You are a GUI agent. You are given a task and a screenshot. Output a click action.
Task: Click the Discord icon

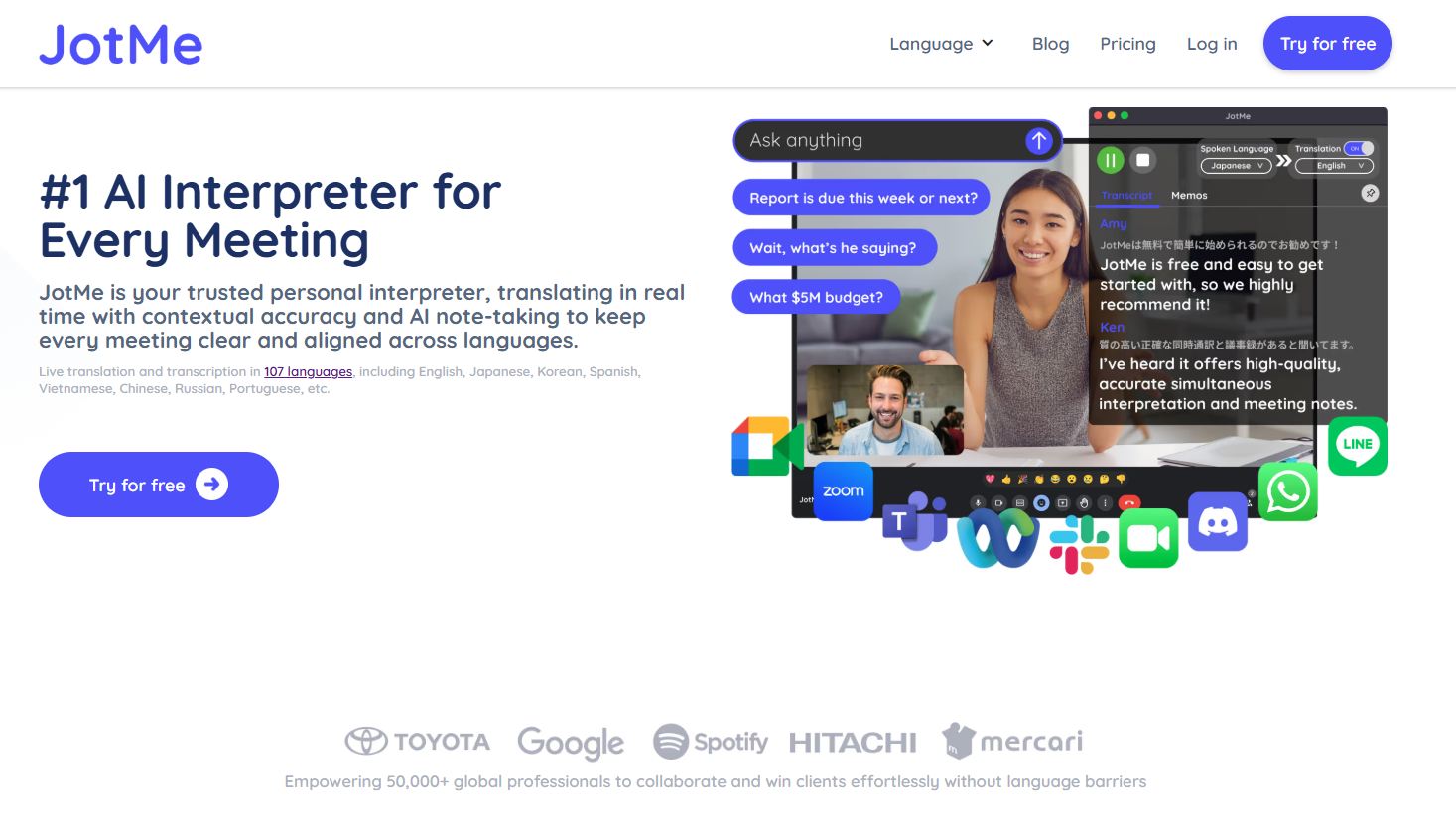pyautogui.click(x=1218, y=521)
